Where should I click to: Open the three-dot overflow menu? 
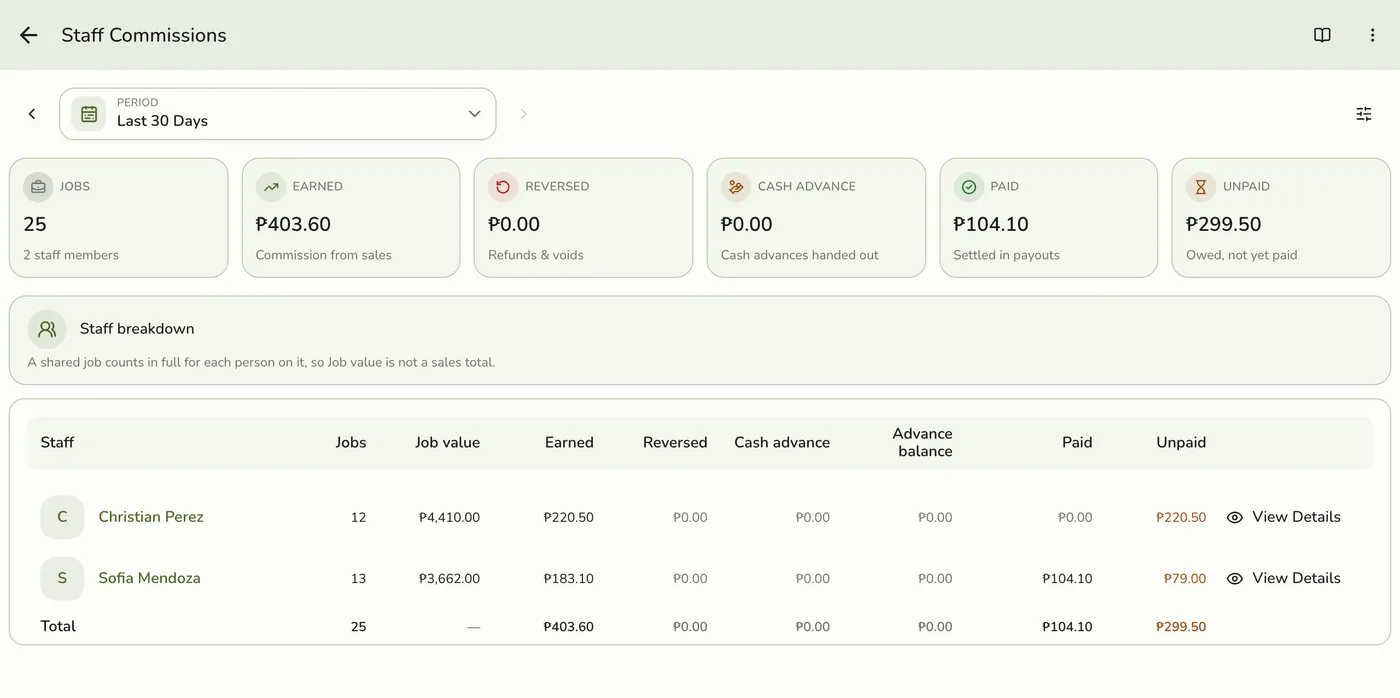pyautogui.click(x=1372, y=35)
